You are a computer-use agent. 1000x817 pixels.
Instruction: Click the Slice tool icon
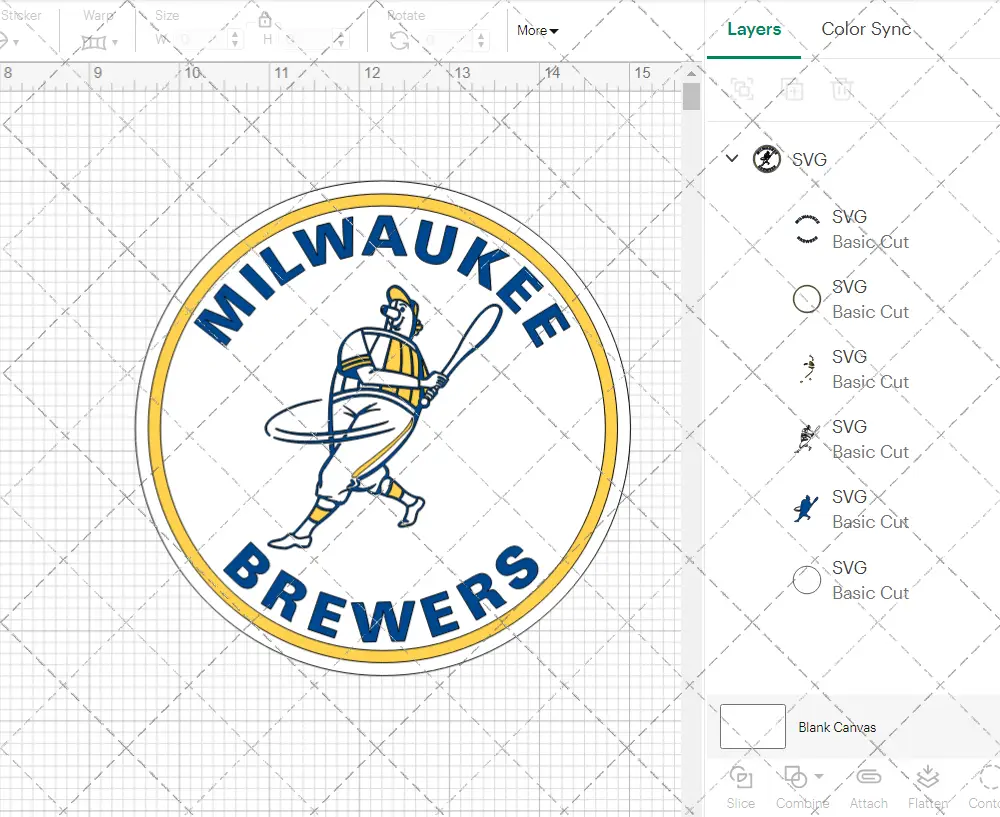tap(740, 777)
